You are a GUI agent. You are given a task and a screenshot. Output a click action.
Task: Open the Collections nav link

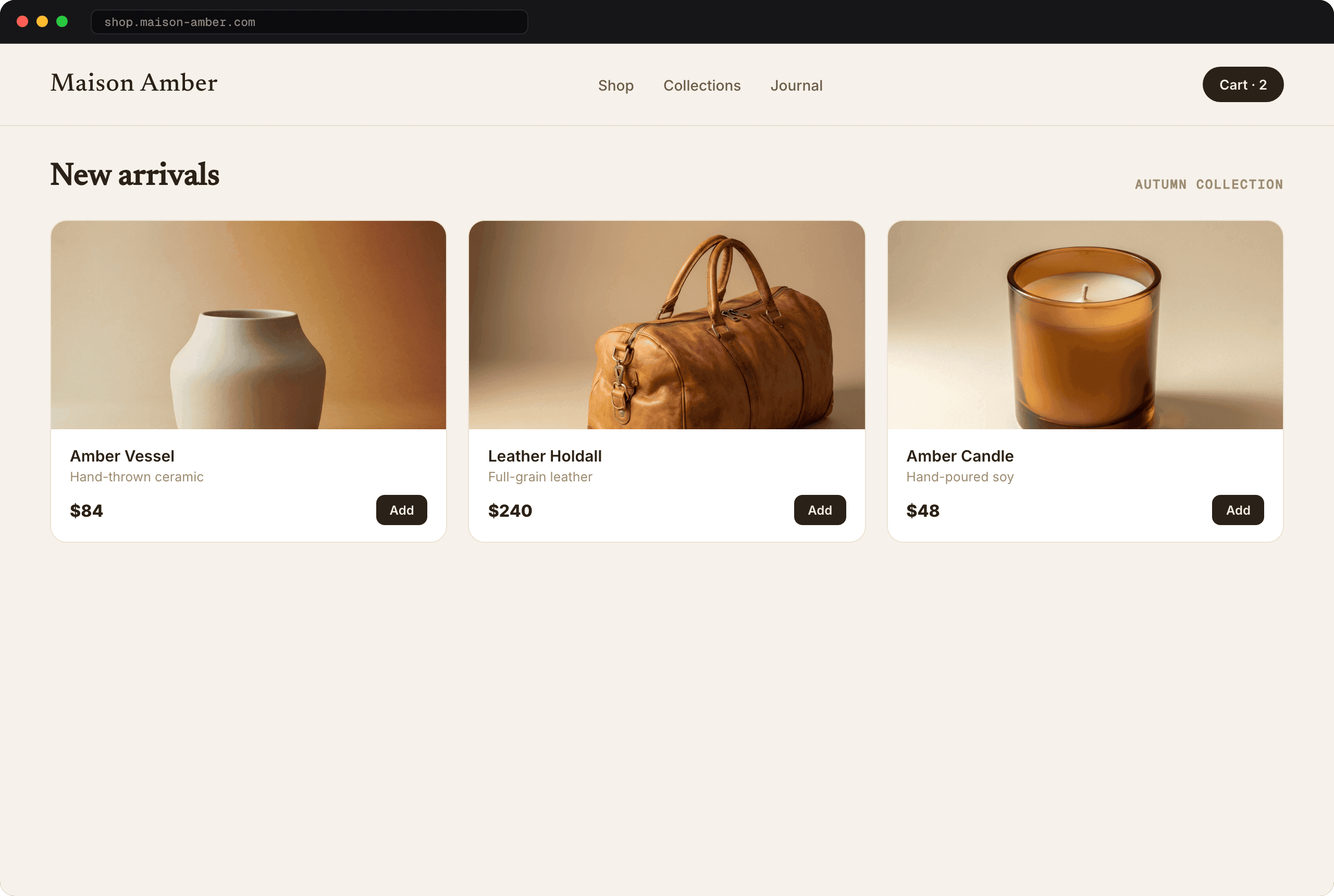click(702, 85)
